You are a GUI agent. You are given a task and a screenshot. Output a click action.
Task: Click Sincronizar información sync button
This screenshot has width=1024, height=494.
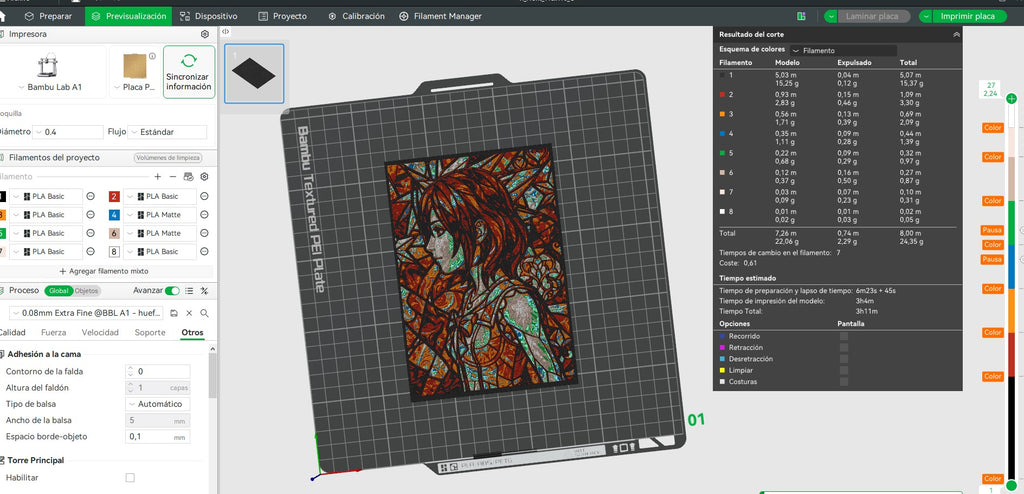[x=189, y=72]
